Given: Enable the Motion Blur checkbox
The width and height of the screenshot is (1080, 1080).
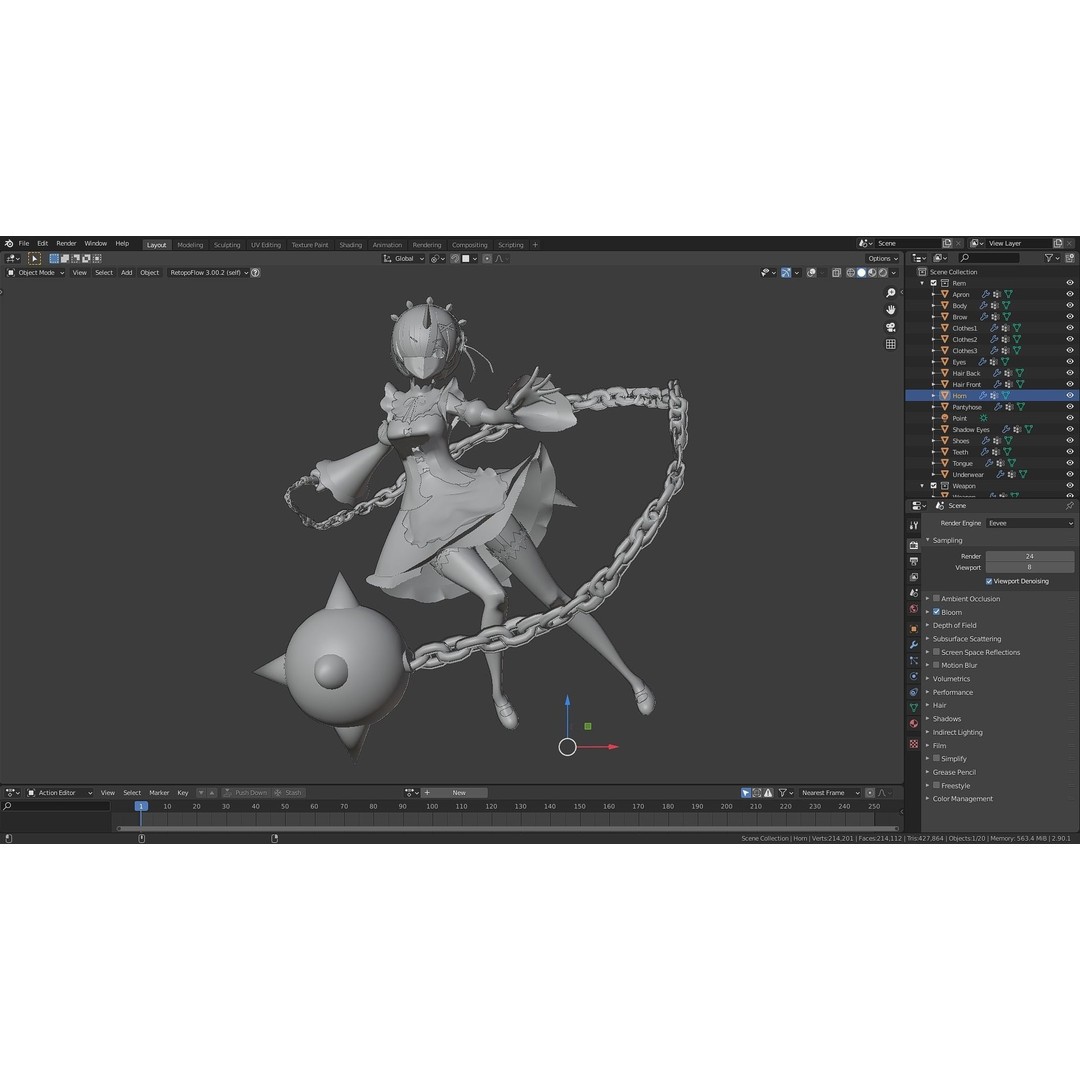Looking at the screenshot, I should click(936, 665).
